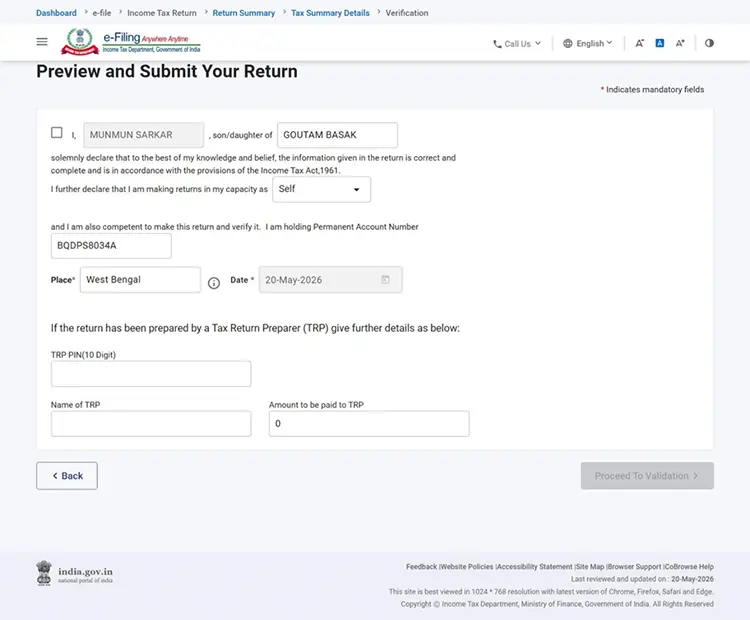
Task: Click the info icon beside Place
Action: [x=214, y=283]
